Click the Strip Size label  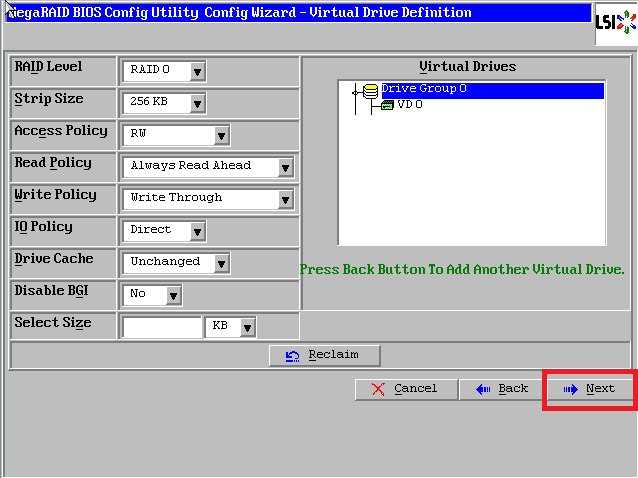49,99
